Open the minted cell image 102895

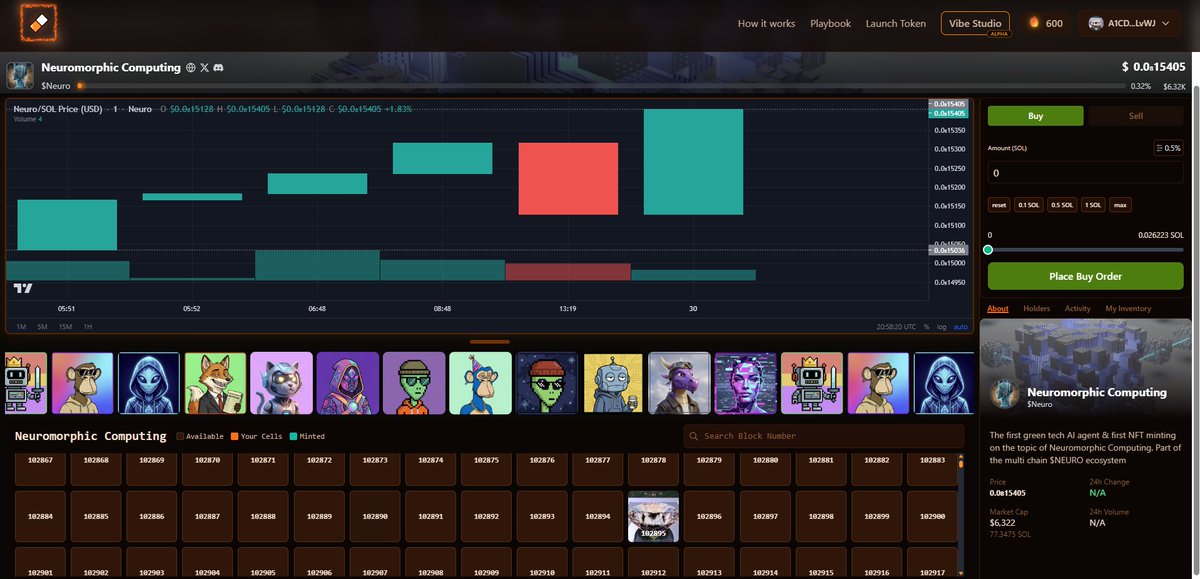[x=653, y=516]
